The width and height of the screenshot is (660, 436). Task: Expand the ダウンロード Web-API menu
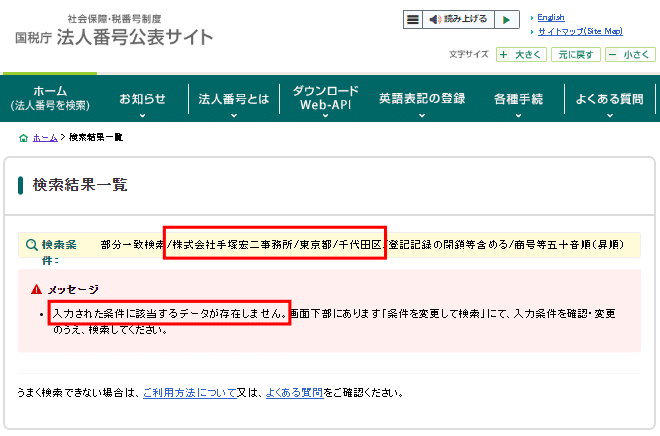325,101
